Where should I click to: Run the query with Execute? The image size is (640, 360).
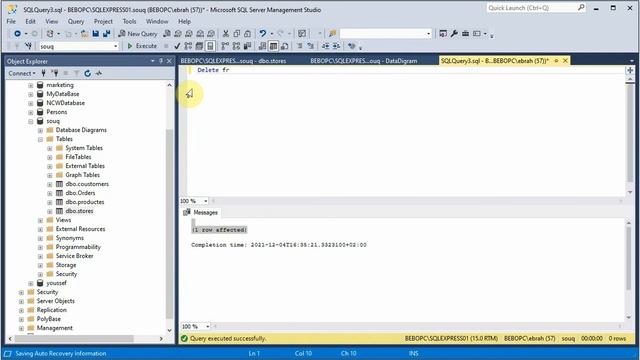coord(142,46)
